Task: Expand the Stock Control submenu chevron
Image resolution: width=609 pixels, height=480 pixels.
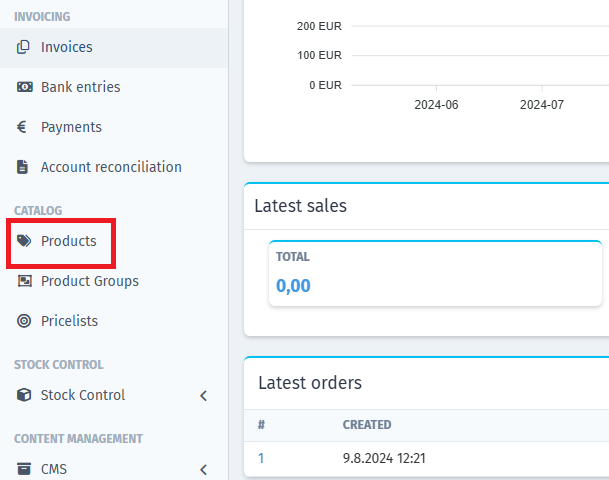Action: [x=204, y=396]
